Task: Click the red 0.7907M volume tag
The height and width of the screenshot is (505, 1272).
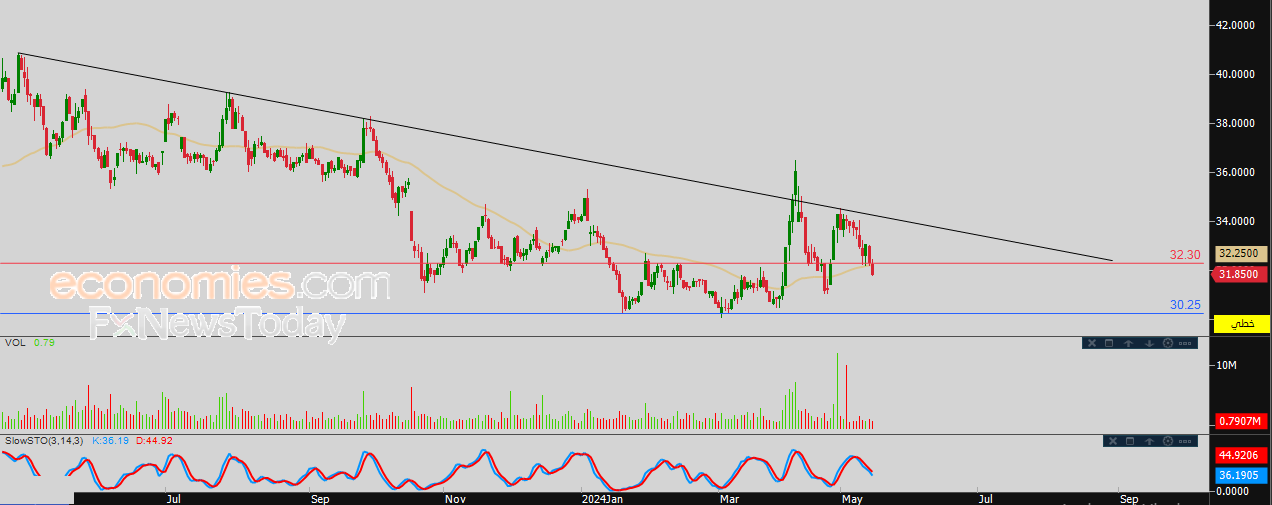Action: pyautogui.click(x=1241, y=422)
